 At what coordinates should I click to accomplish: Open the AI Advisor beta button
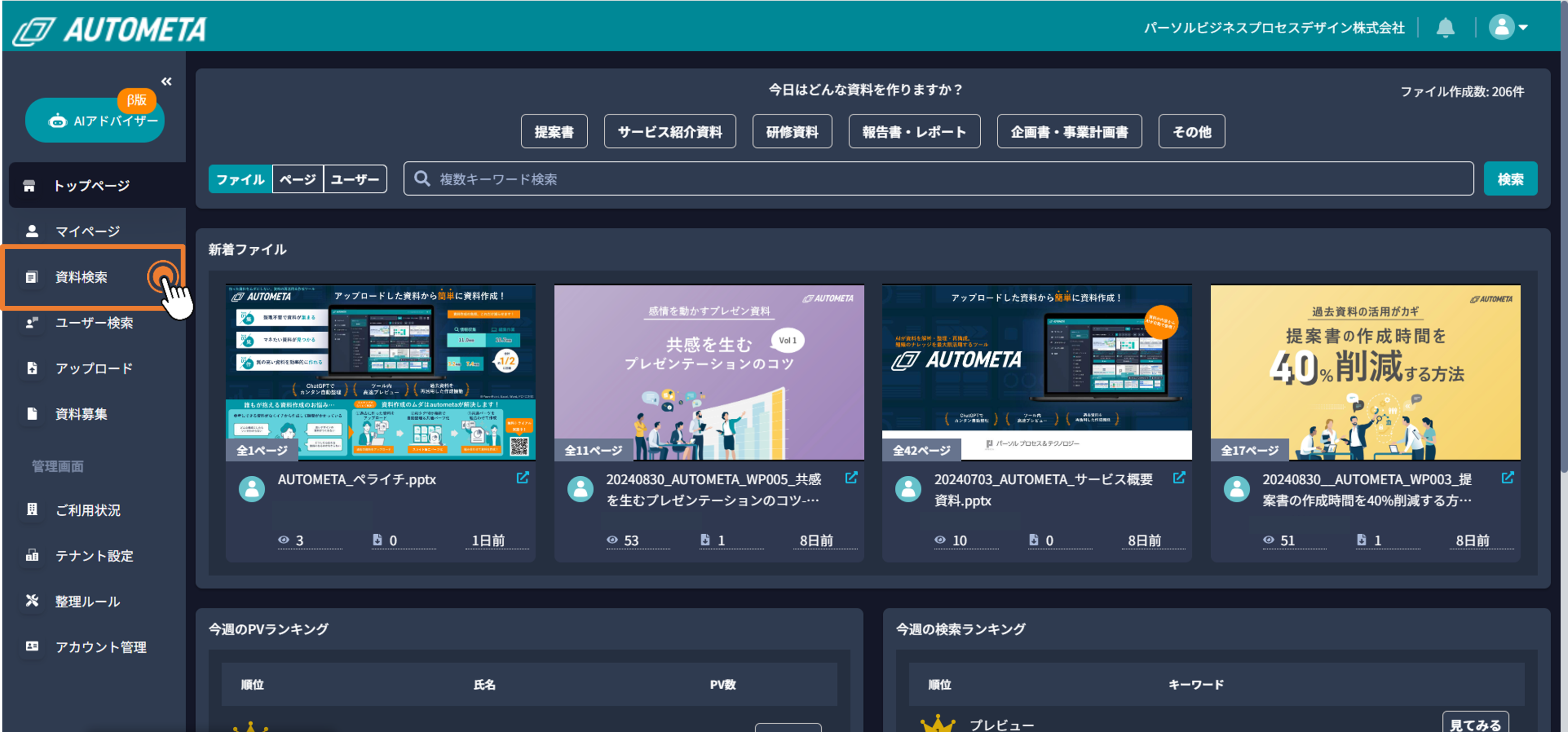[95, 120]
